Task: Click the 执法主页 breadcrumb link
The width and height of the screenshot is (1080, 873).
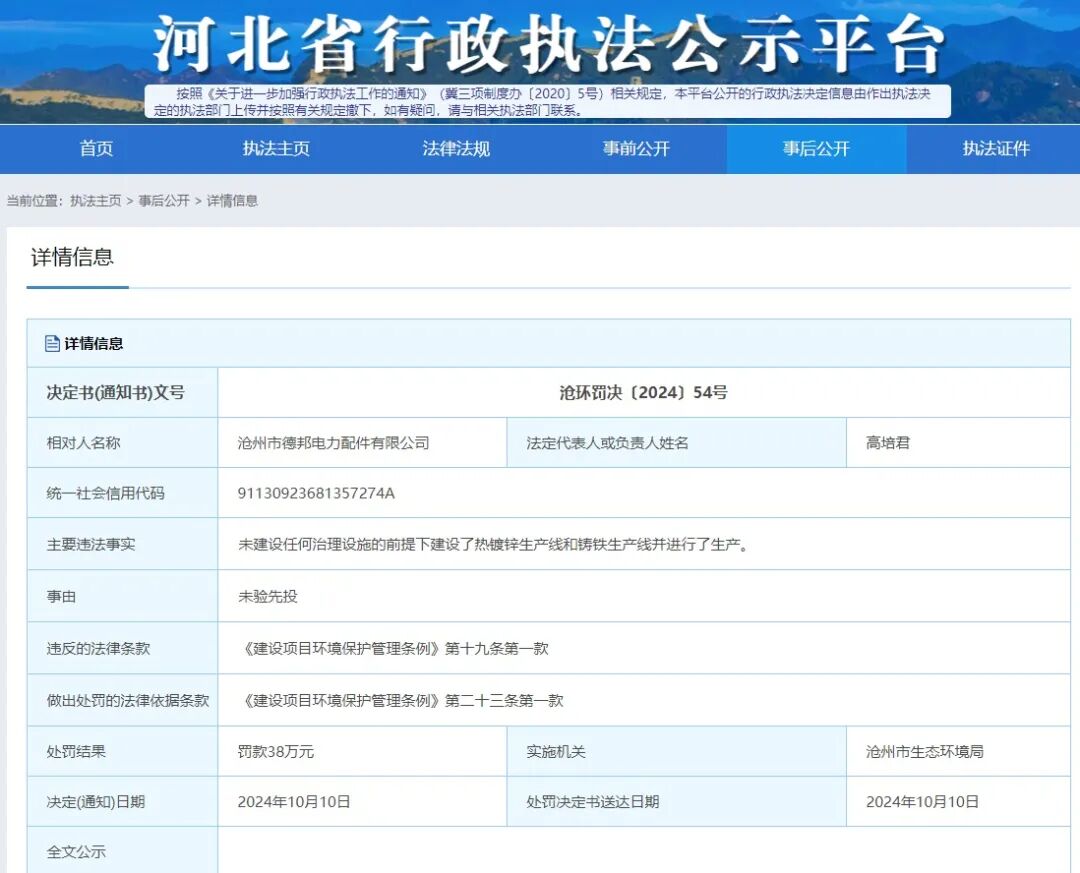Action: (95, 201)
